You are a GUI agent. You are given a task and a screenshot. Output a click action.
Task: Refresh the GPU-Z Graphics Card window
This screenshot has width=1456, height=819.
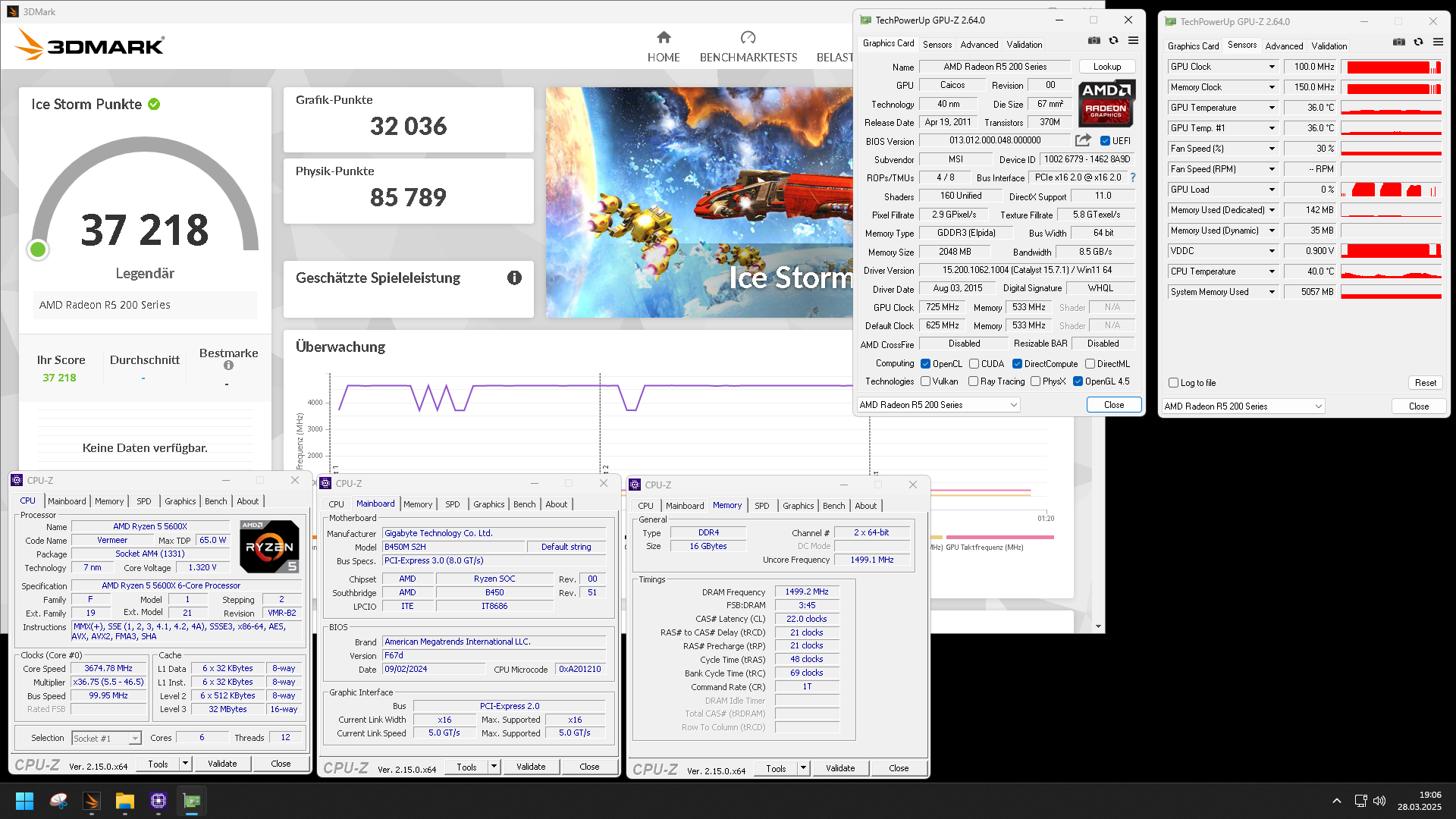(x=1113, y=40)
